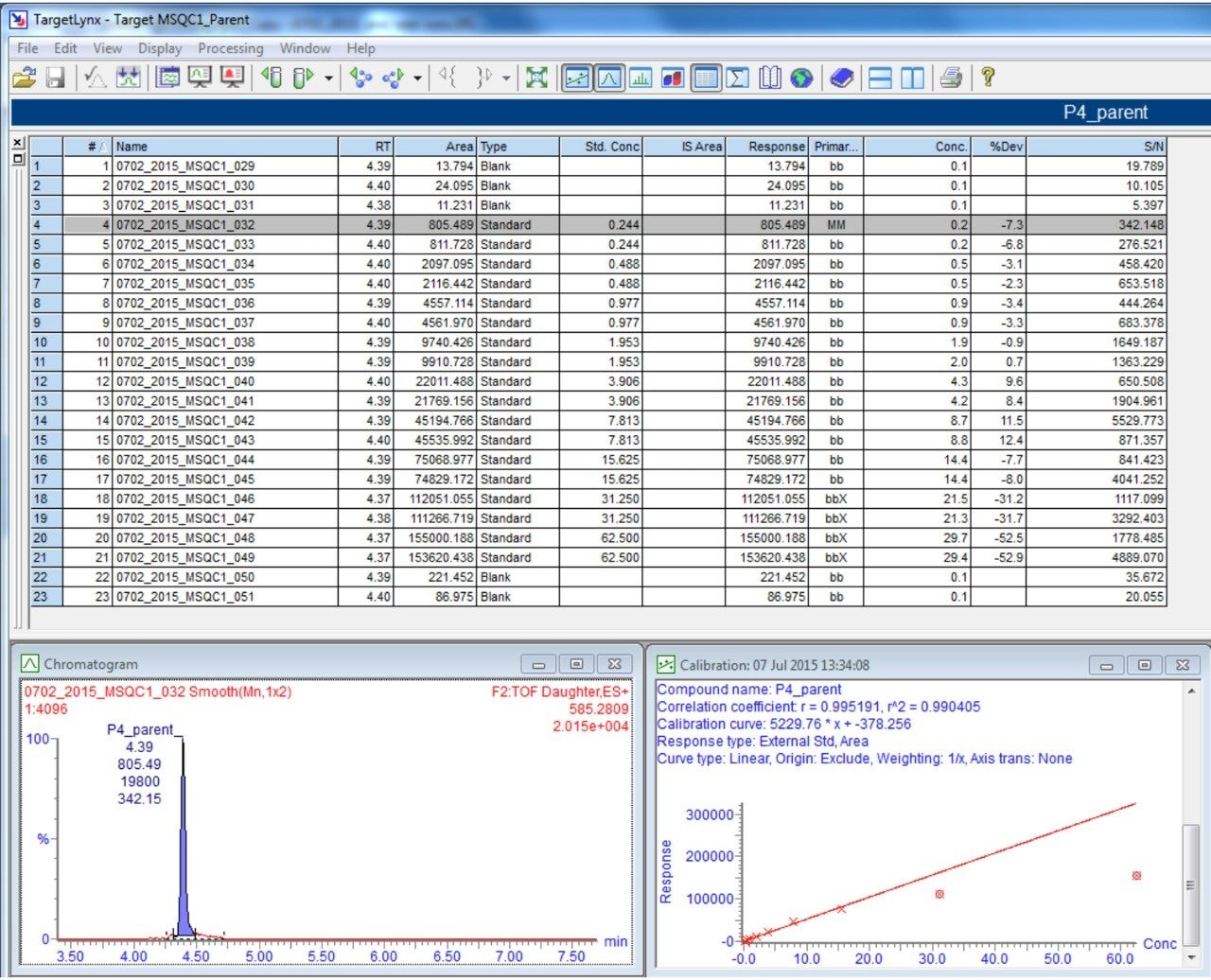
Task: Sort table by S/N column header
Action: click(1096, 147)
